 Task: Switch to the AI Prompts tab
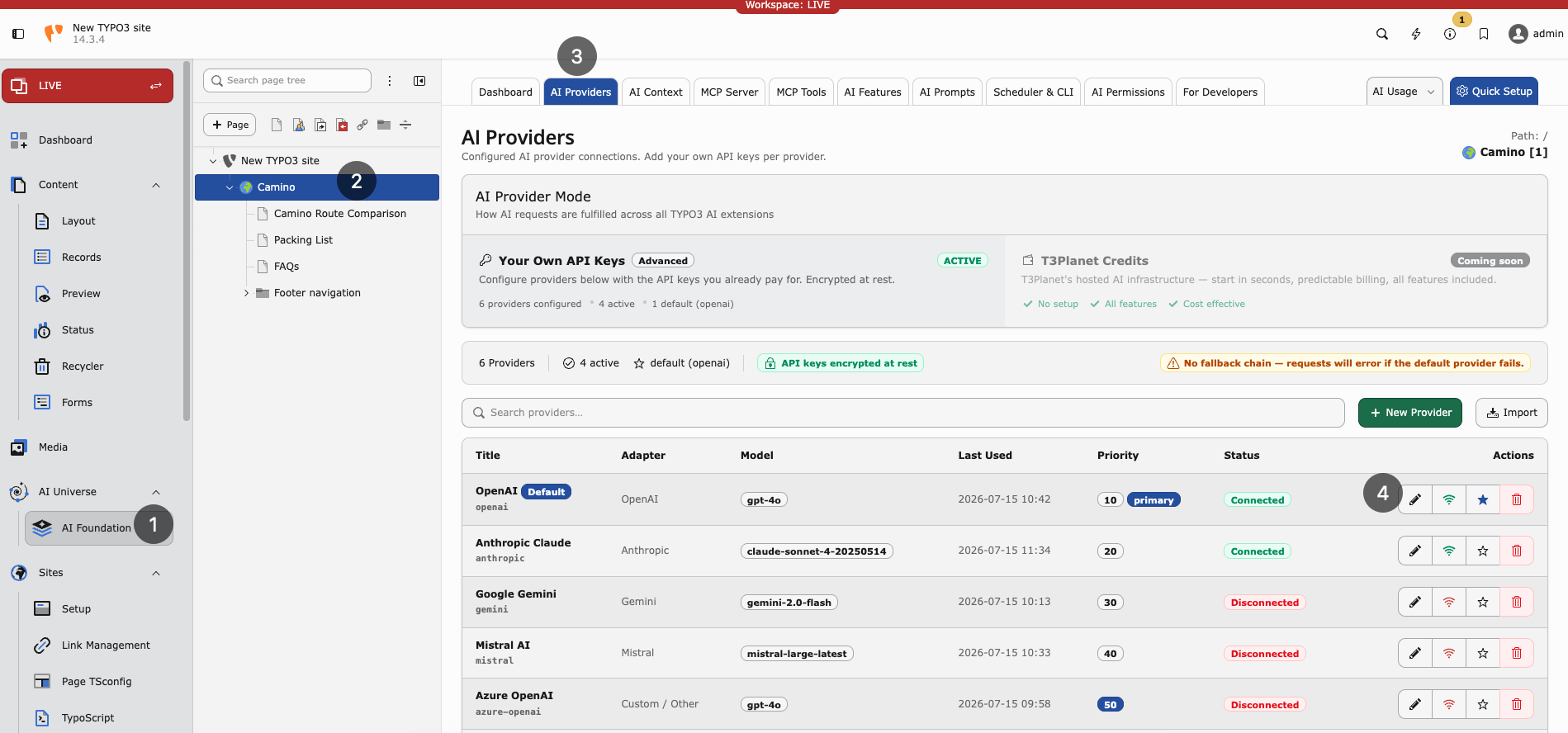coord(947,92)
